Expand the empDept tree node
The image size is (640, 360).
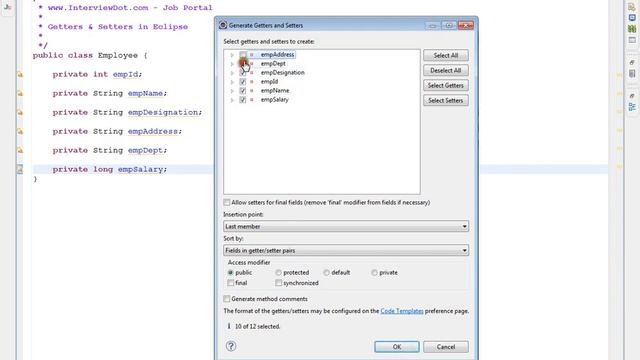(x=232, y=64)
